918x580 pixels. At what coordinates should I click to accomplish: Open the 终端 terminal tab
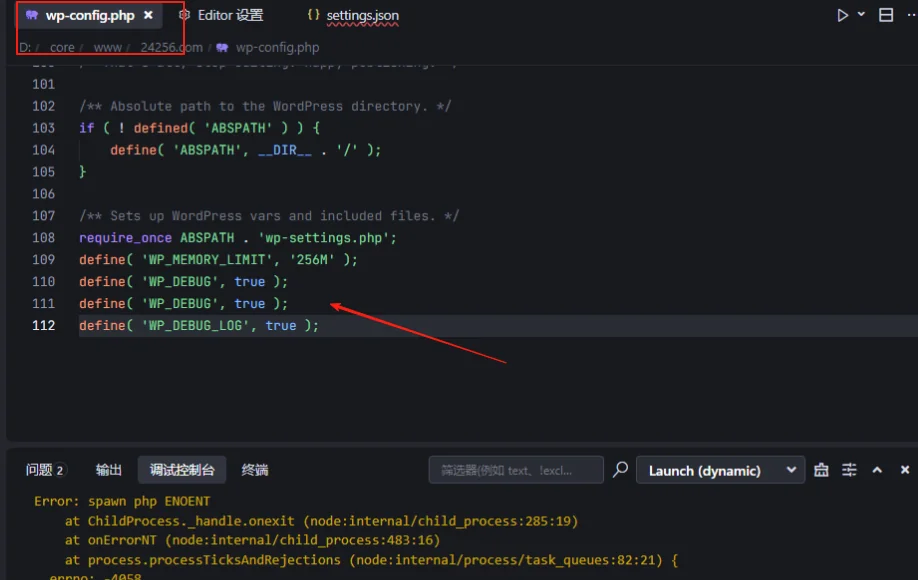255,470
